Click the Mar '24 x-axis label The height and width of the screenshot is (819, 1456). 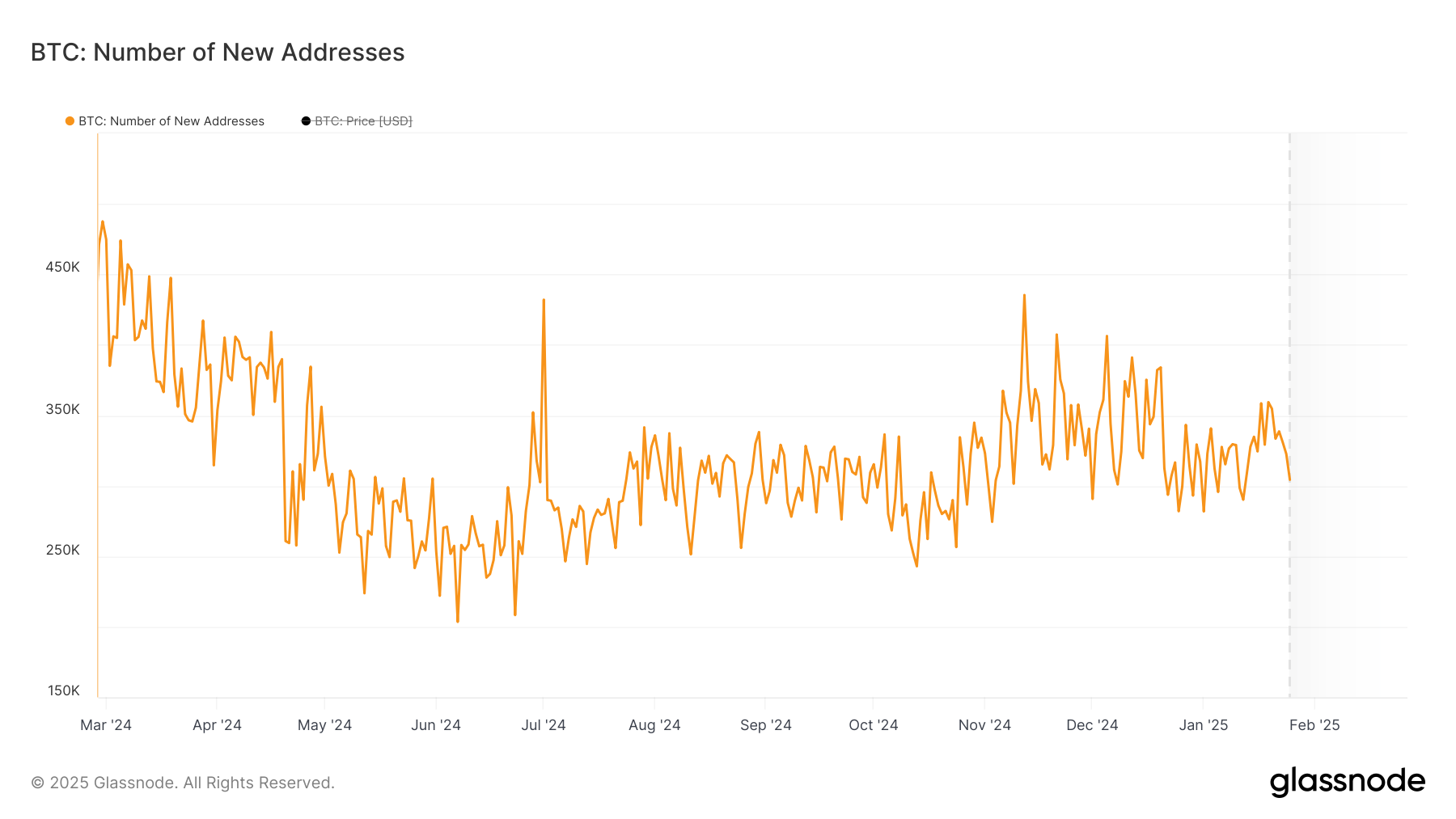106,725
